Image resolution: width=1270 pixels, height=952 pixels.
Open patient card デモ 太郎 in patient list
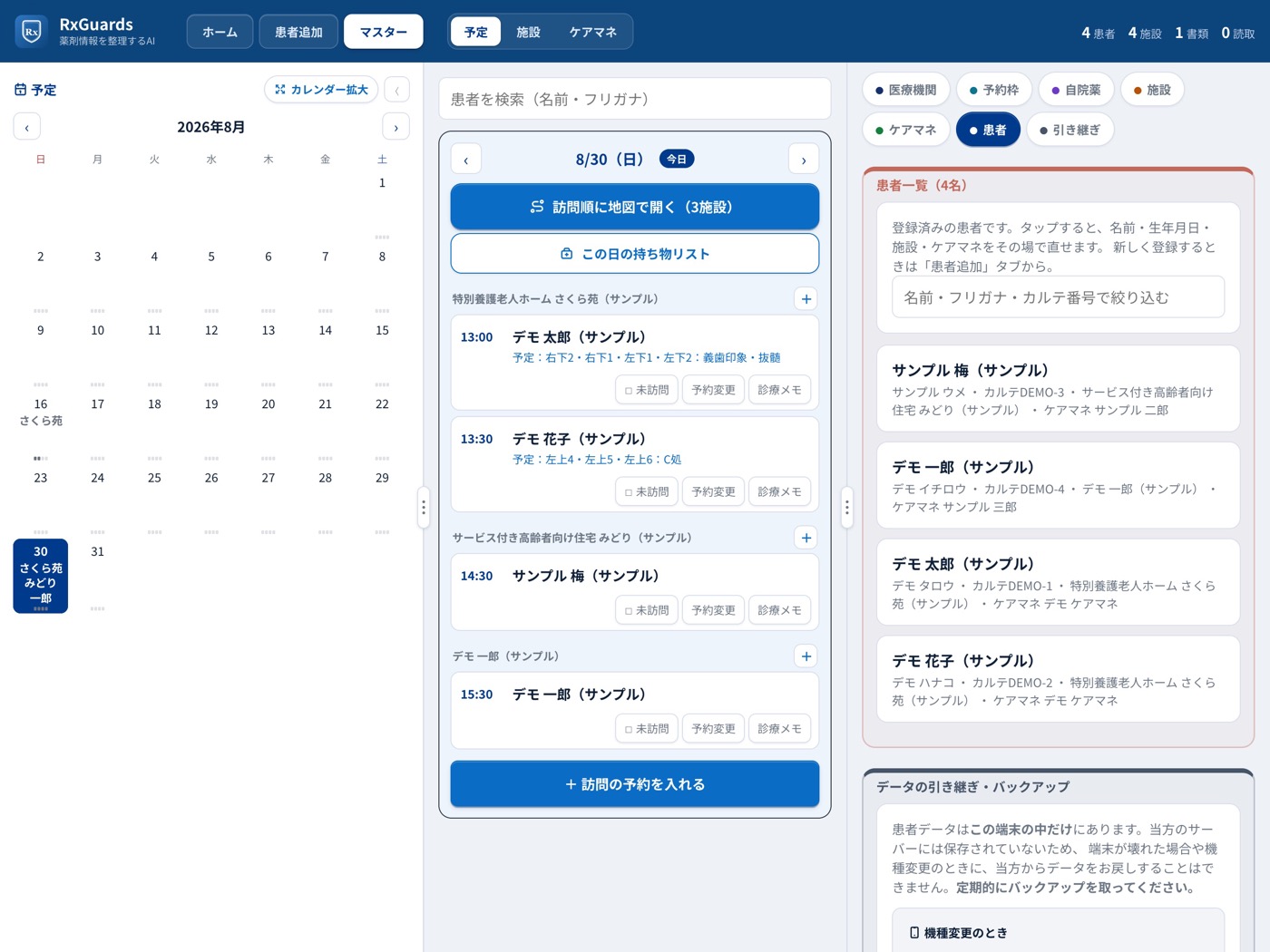[1058, 583]
